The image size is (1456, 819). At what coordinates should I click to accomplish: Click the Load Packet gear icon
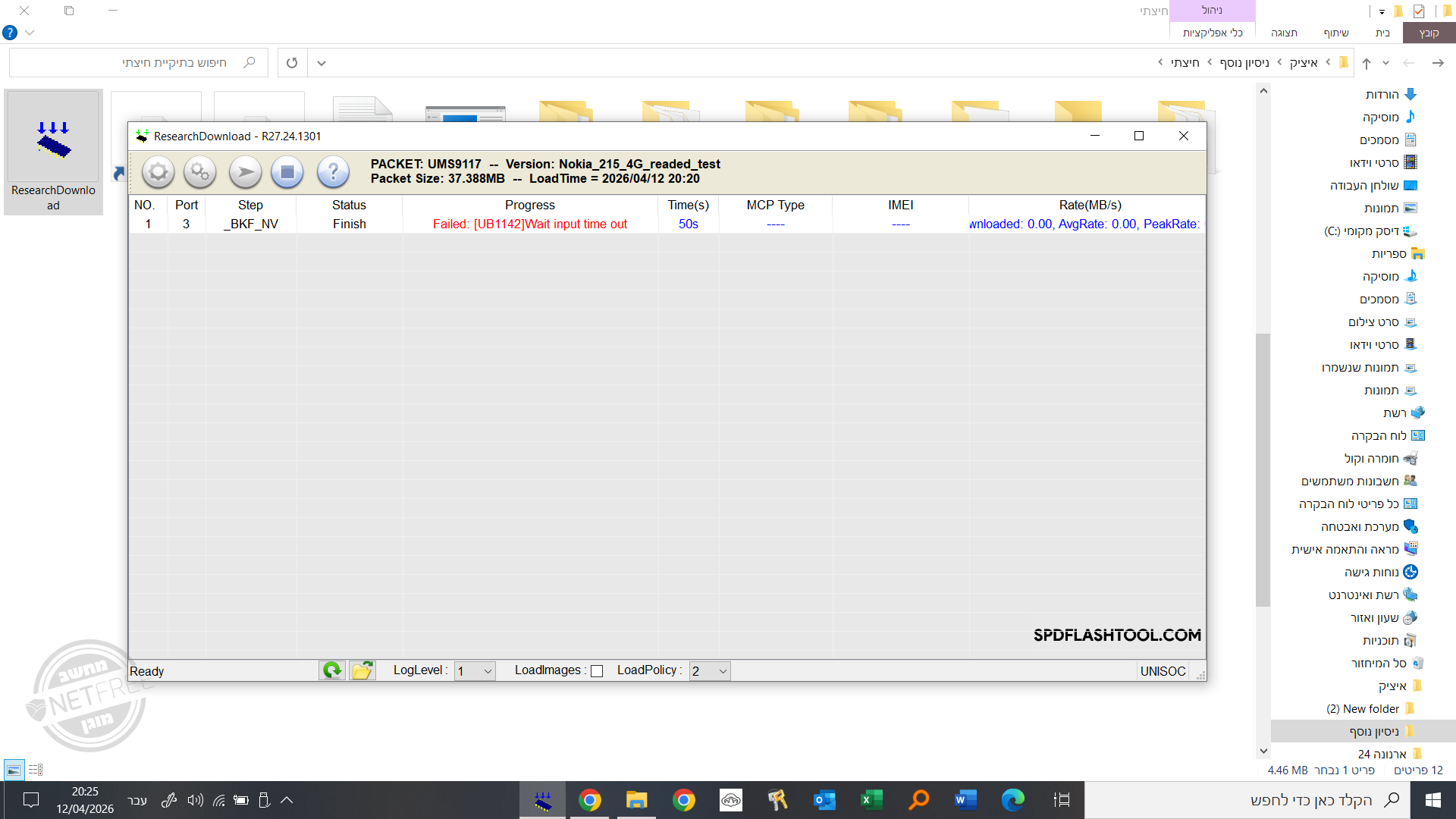click(158, 172)
